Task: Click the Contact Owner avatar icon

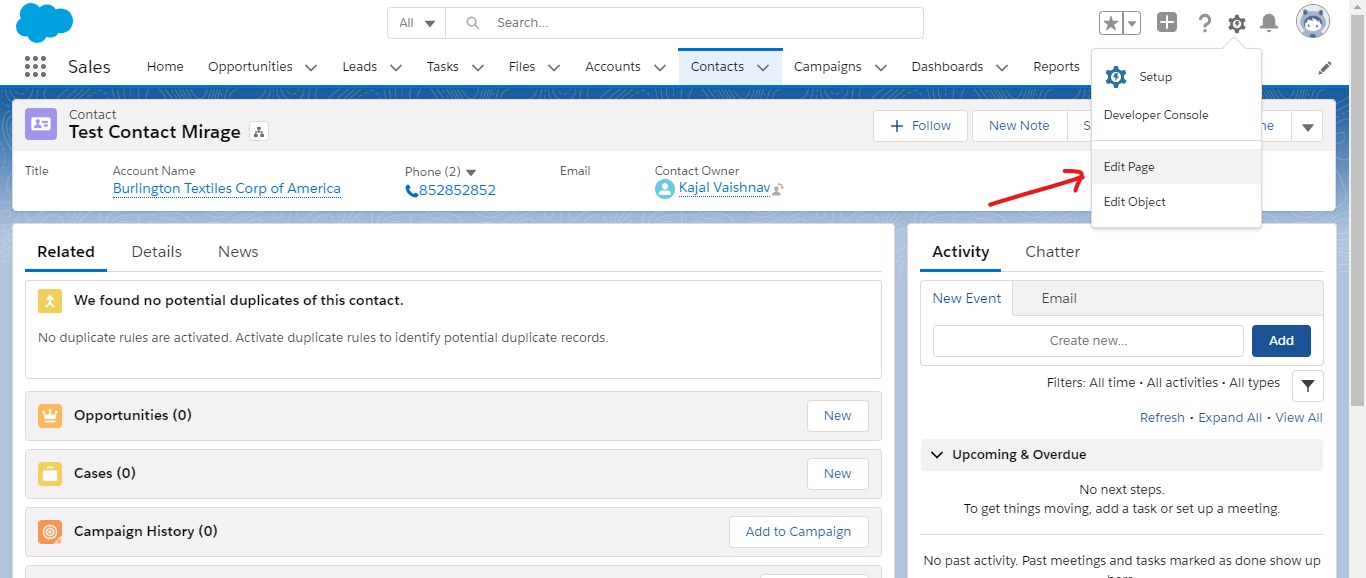Action: click(665, 188)
